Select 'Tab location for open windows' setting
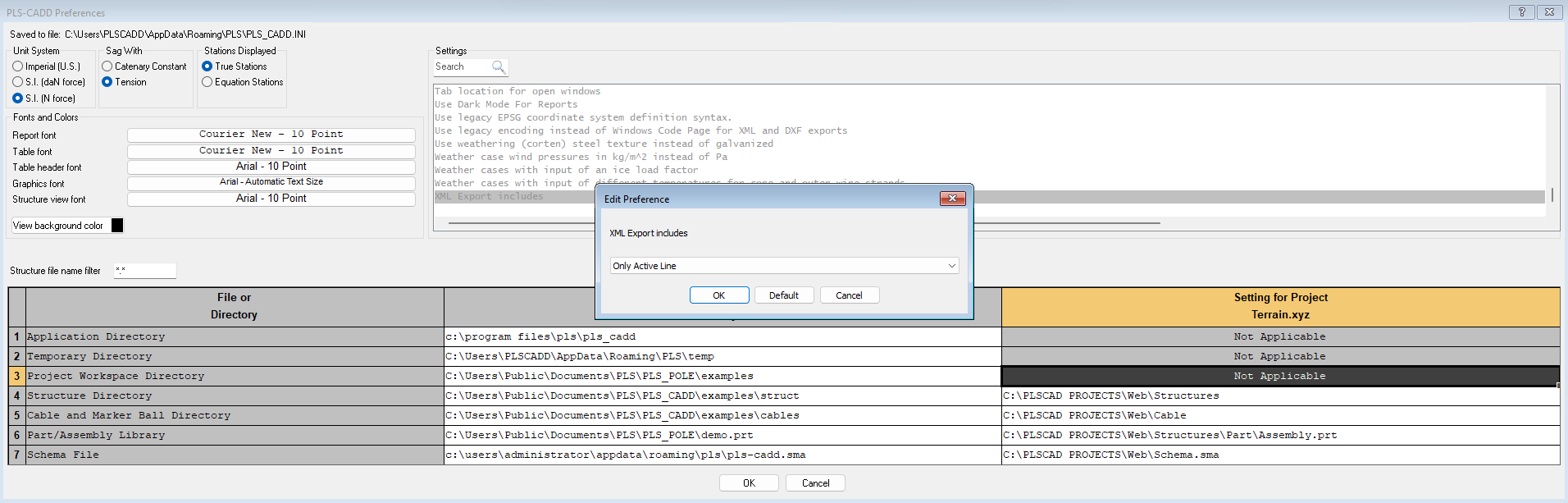Viewport: 1568px width, 503px height. click(517, 91)
